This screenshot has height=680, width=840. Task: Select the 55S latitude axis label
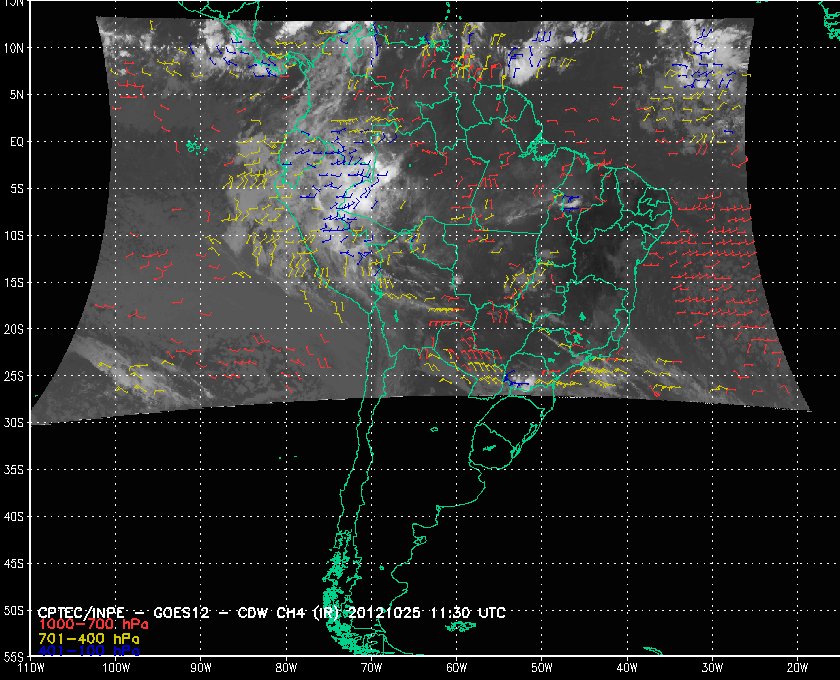click(16, 657)
